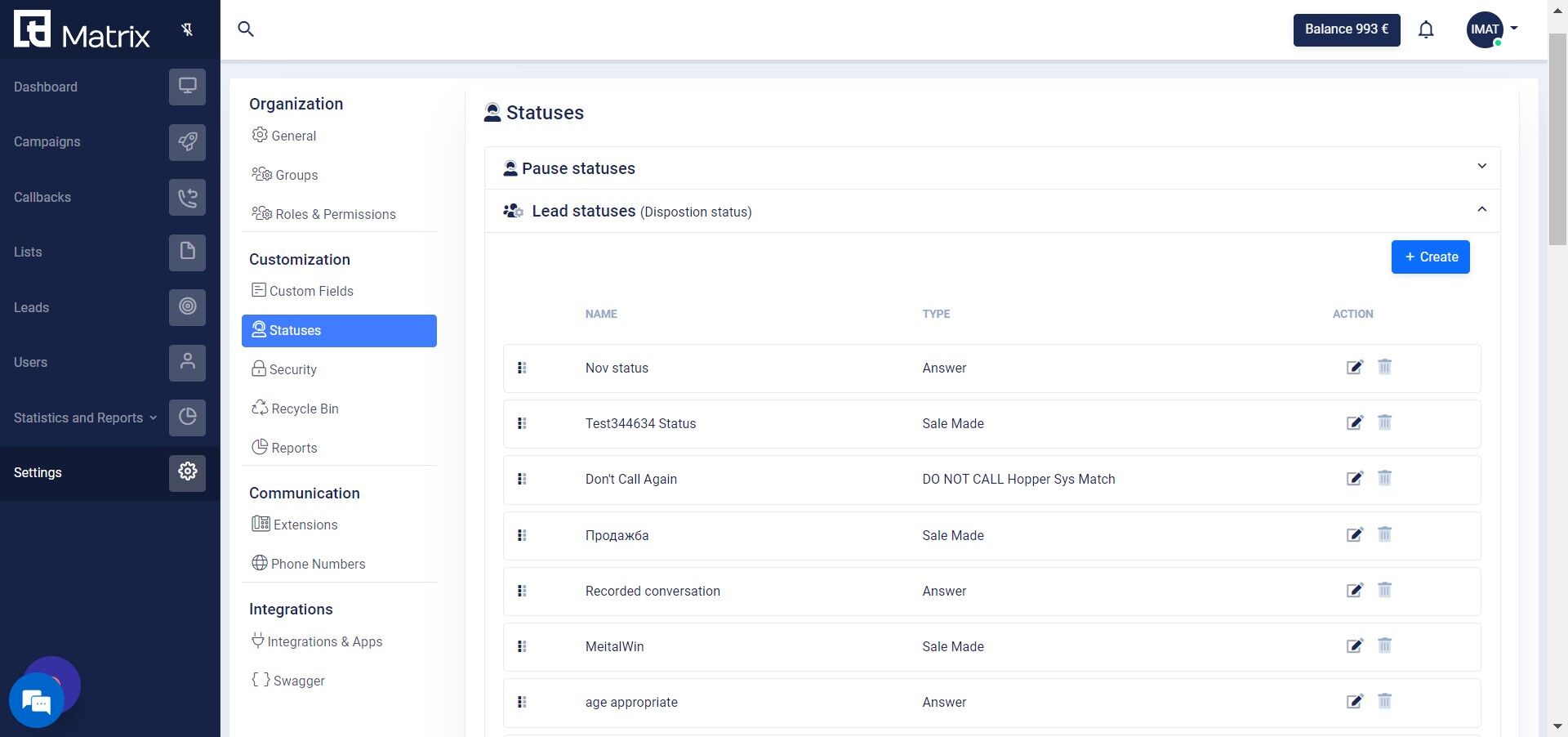The height and width of the screenshot is (737, 1568).
Task: Click the Create button for lead statuses
Action: tap(1430, 257)
